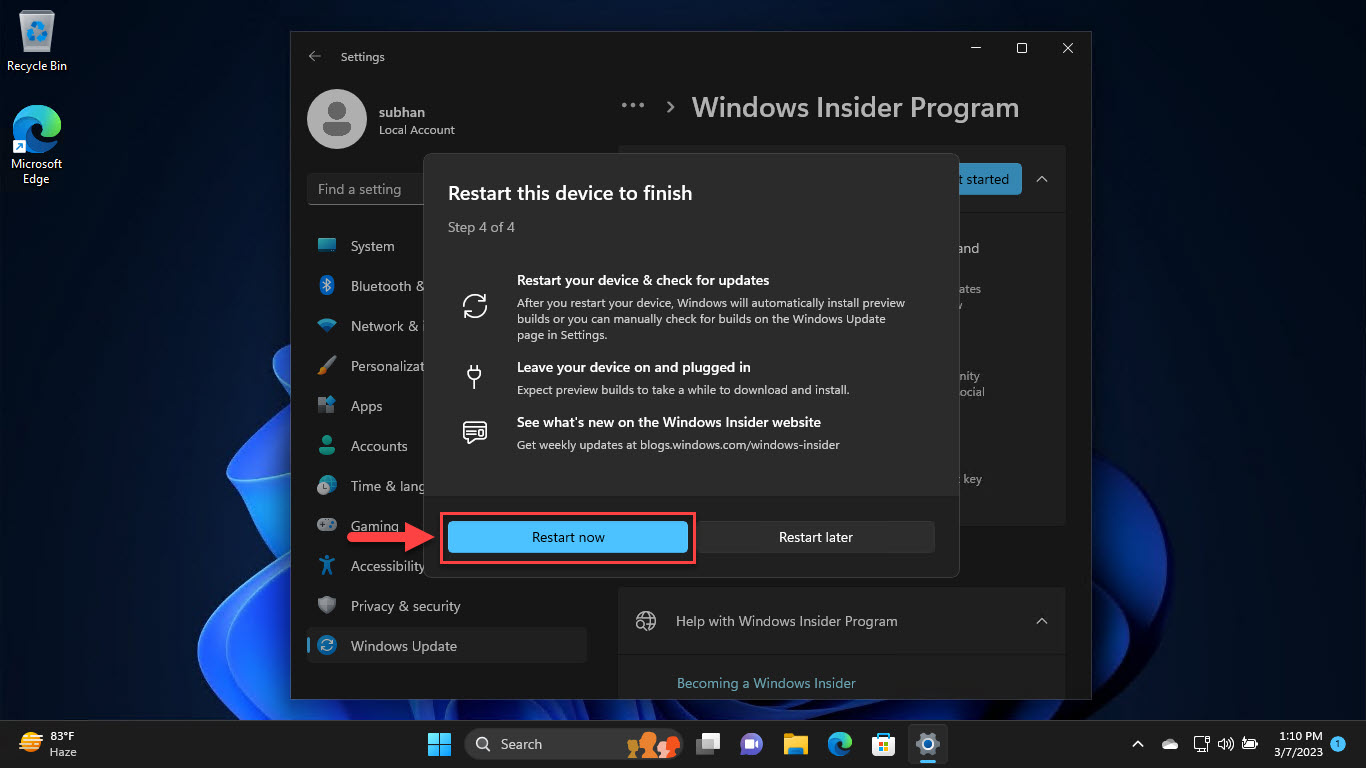The image size is (1366, 768).
Task: Open Microsoft Store from the taskbar
Action: click(x=883, y=744)
